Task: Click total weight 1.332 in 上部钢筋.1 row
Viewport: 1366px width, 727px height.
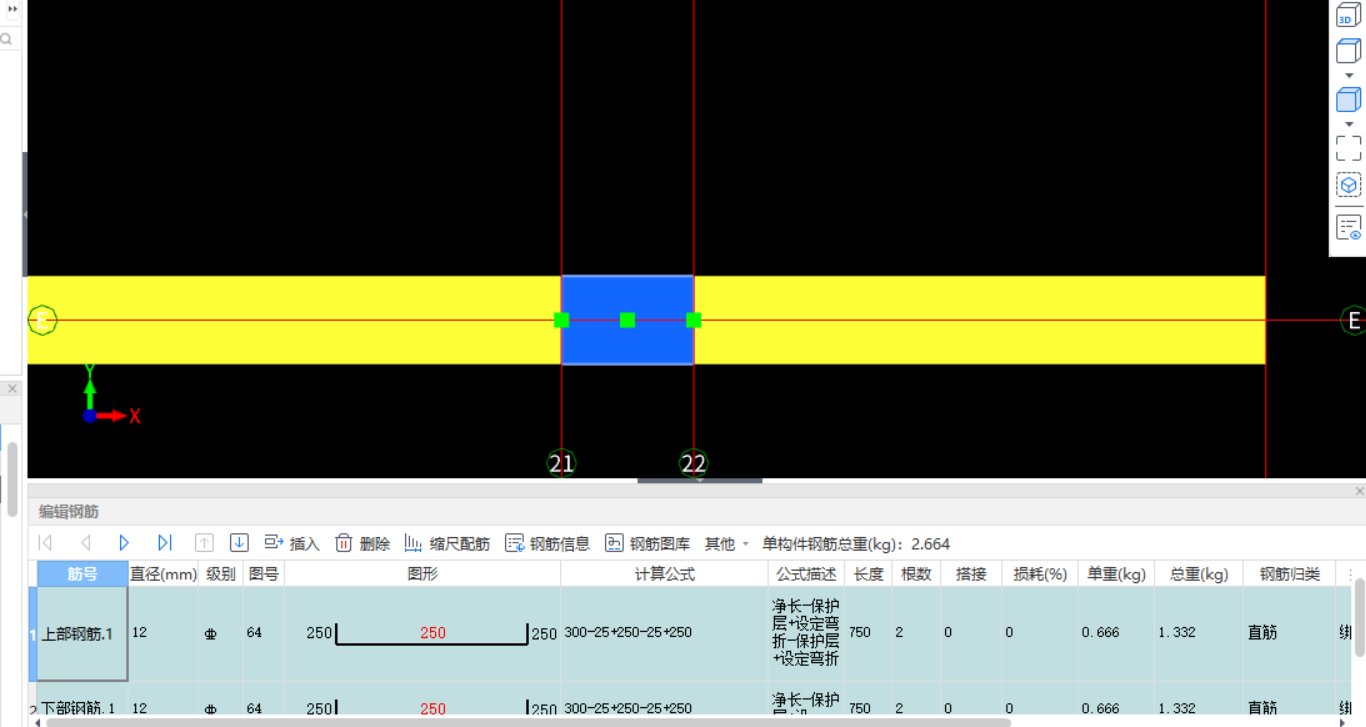Action: coord(1199,633)
